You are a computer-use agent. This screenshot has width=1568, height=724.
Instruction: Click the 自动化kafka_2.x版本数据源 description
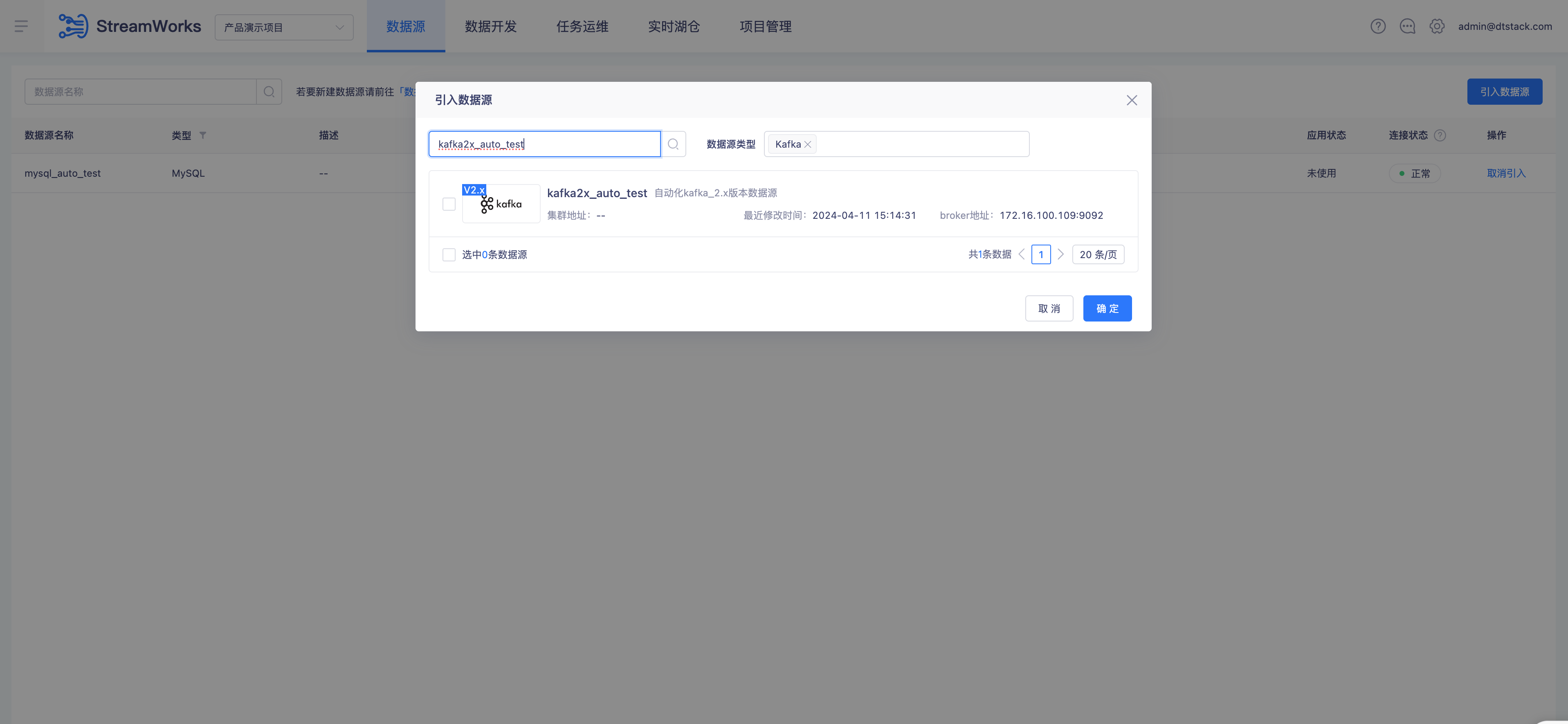715,193
